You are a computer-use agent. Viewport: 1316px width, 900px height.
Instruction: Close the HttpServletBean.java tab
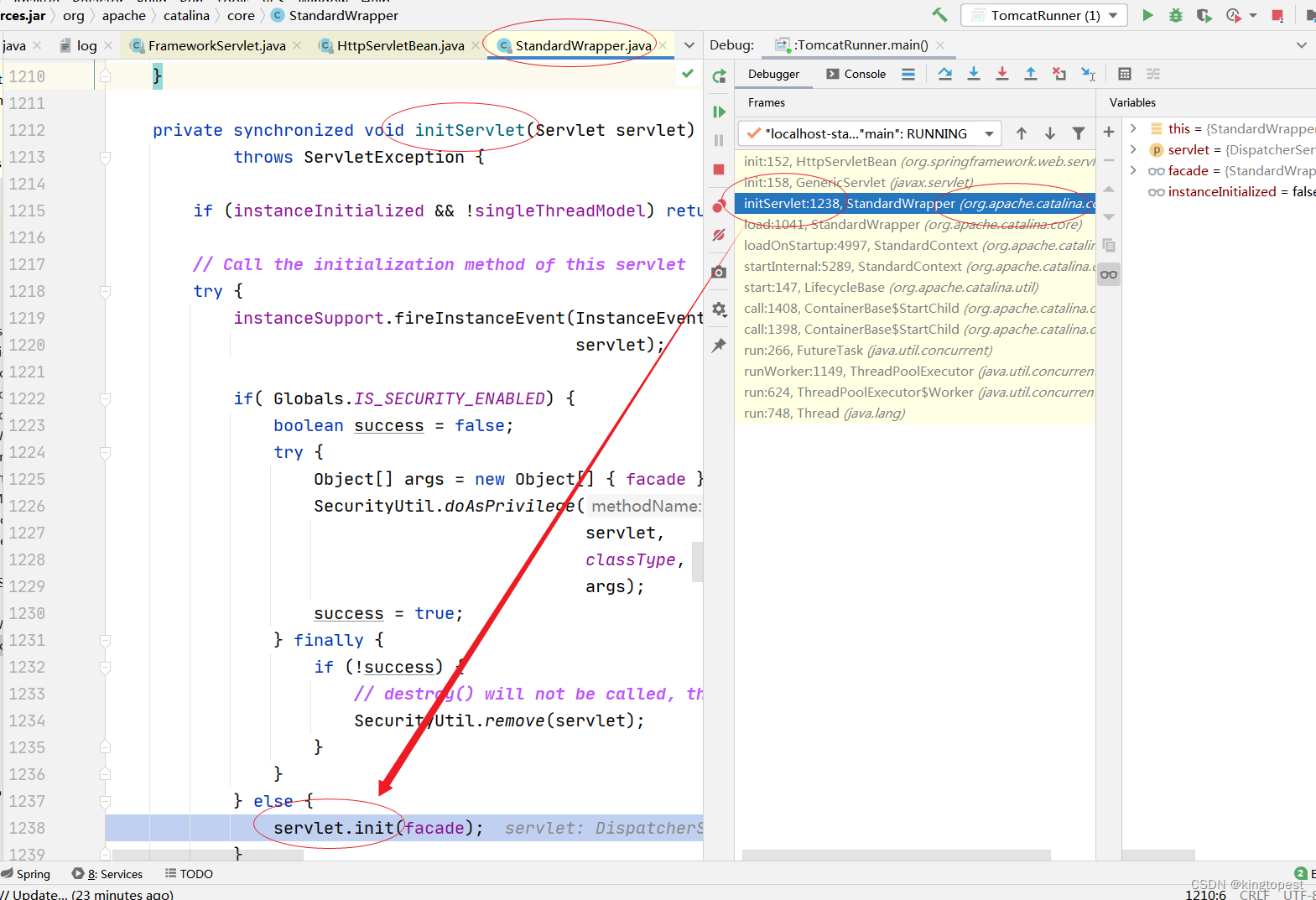click(476, 45)
